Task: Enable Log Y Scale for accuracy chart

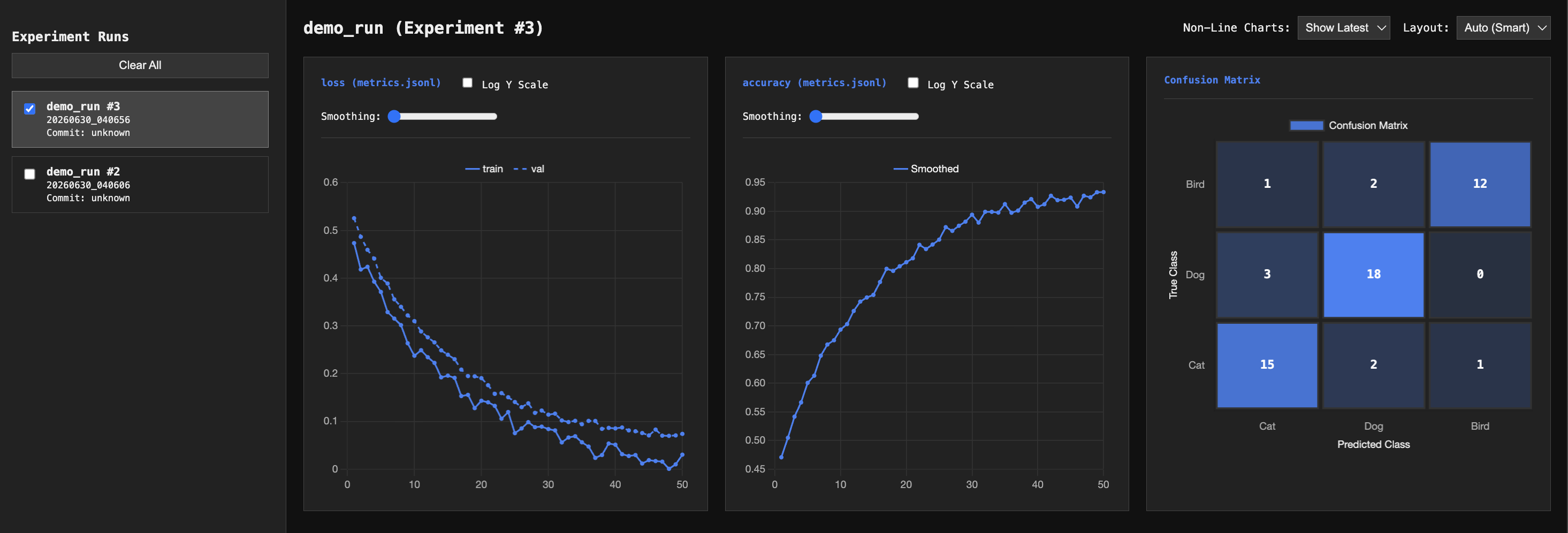Action: click(913, 83)
